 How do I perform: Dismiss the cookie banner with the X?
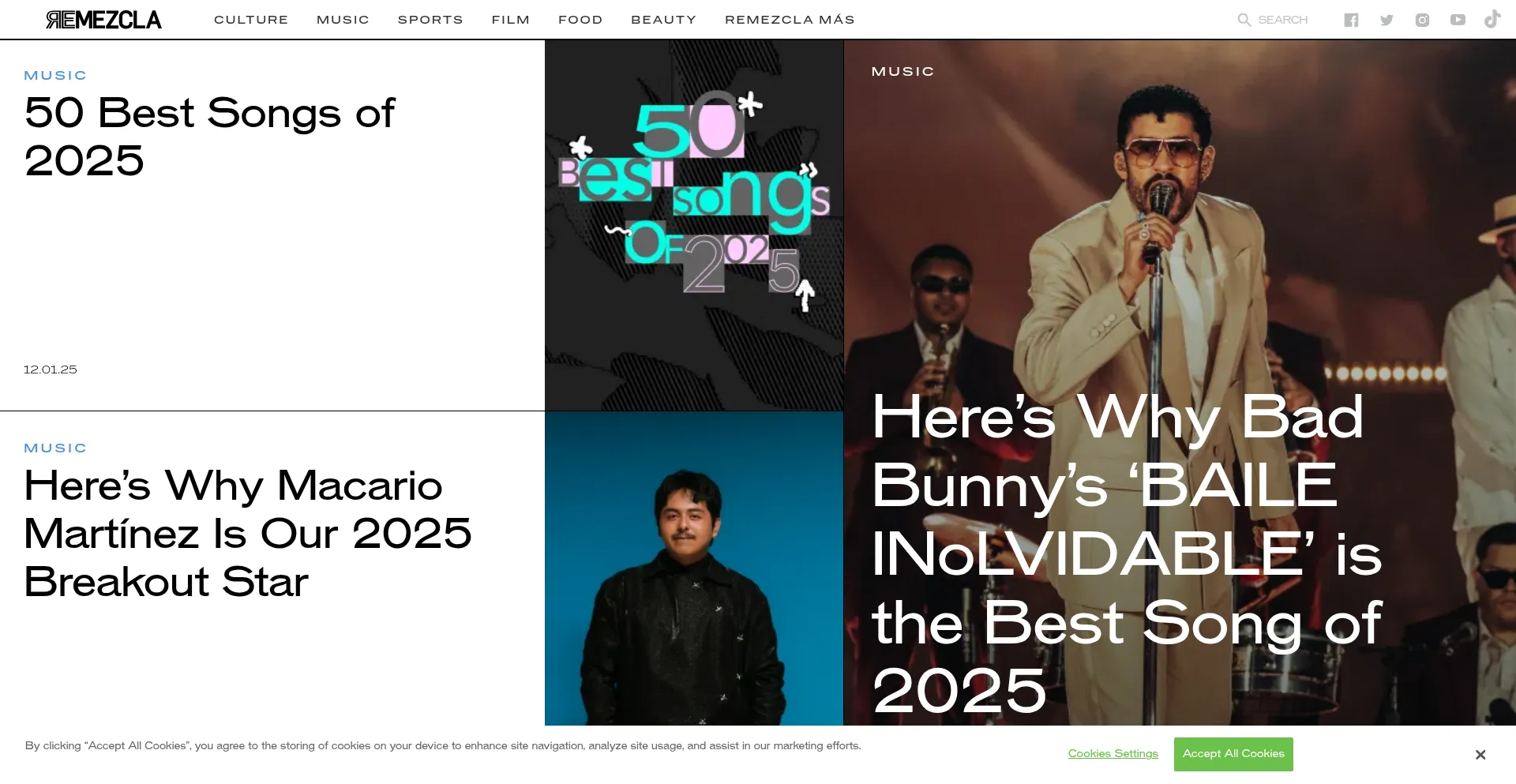pyautogui.click(x=1480, y=755)
